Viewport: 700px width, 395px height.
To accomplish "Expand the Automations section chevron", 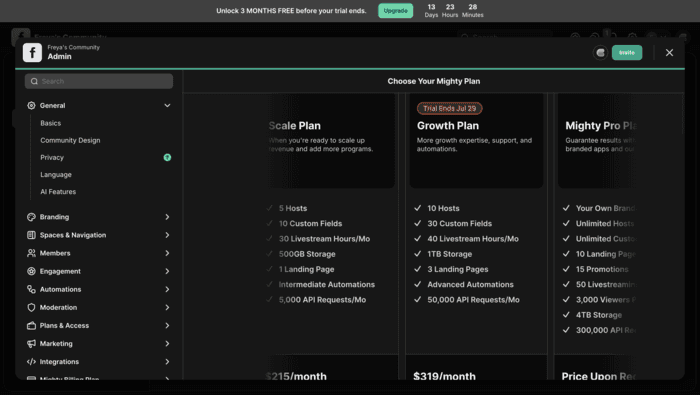I will coord(167,289).
